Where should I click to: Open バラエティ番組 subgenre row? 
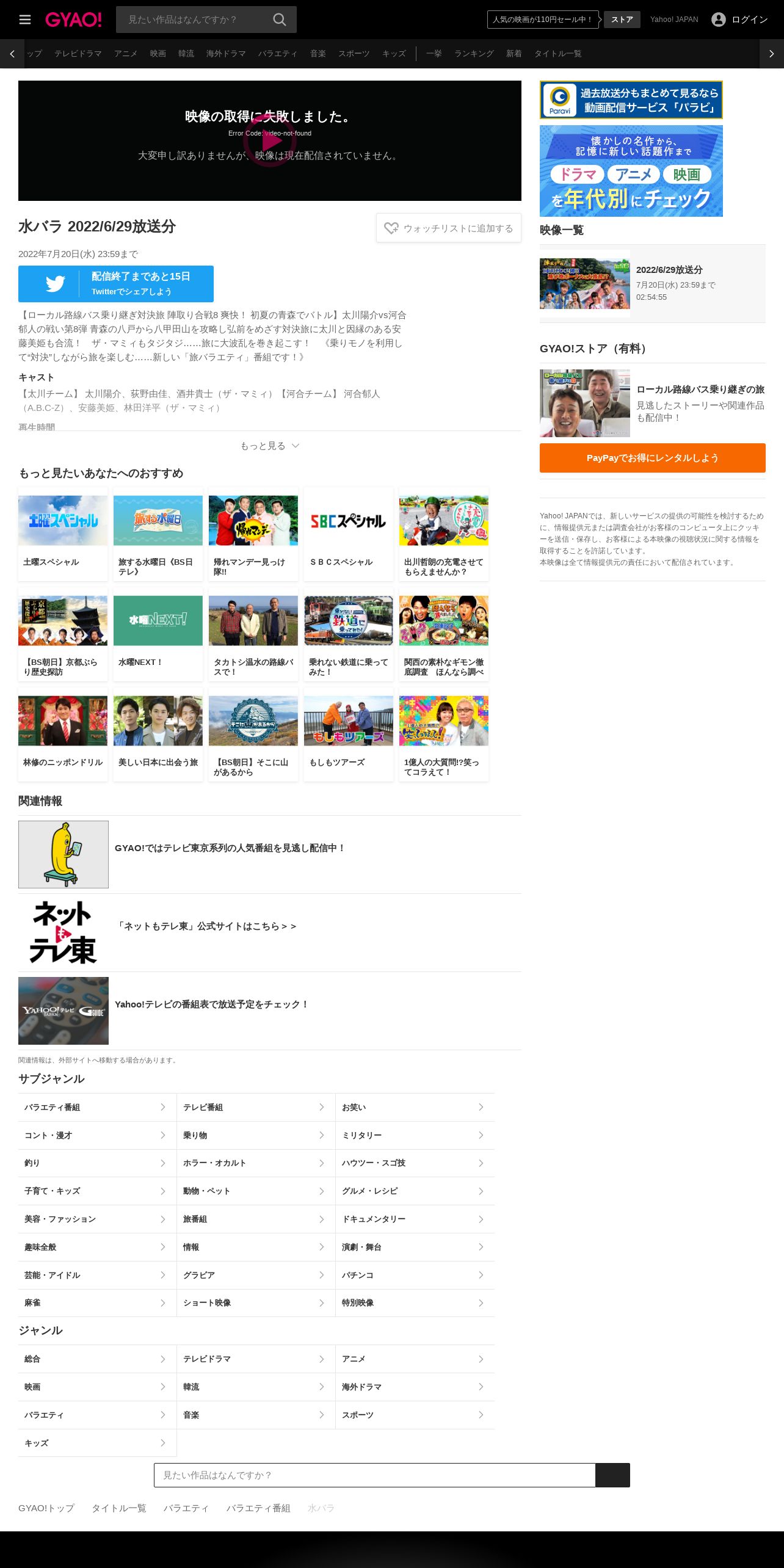tap(97, 1107)
